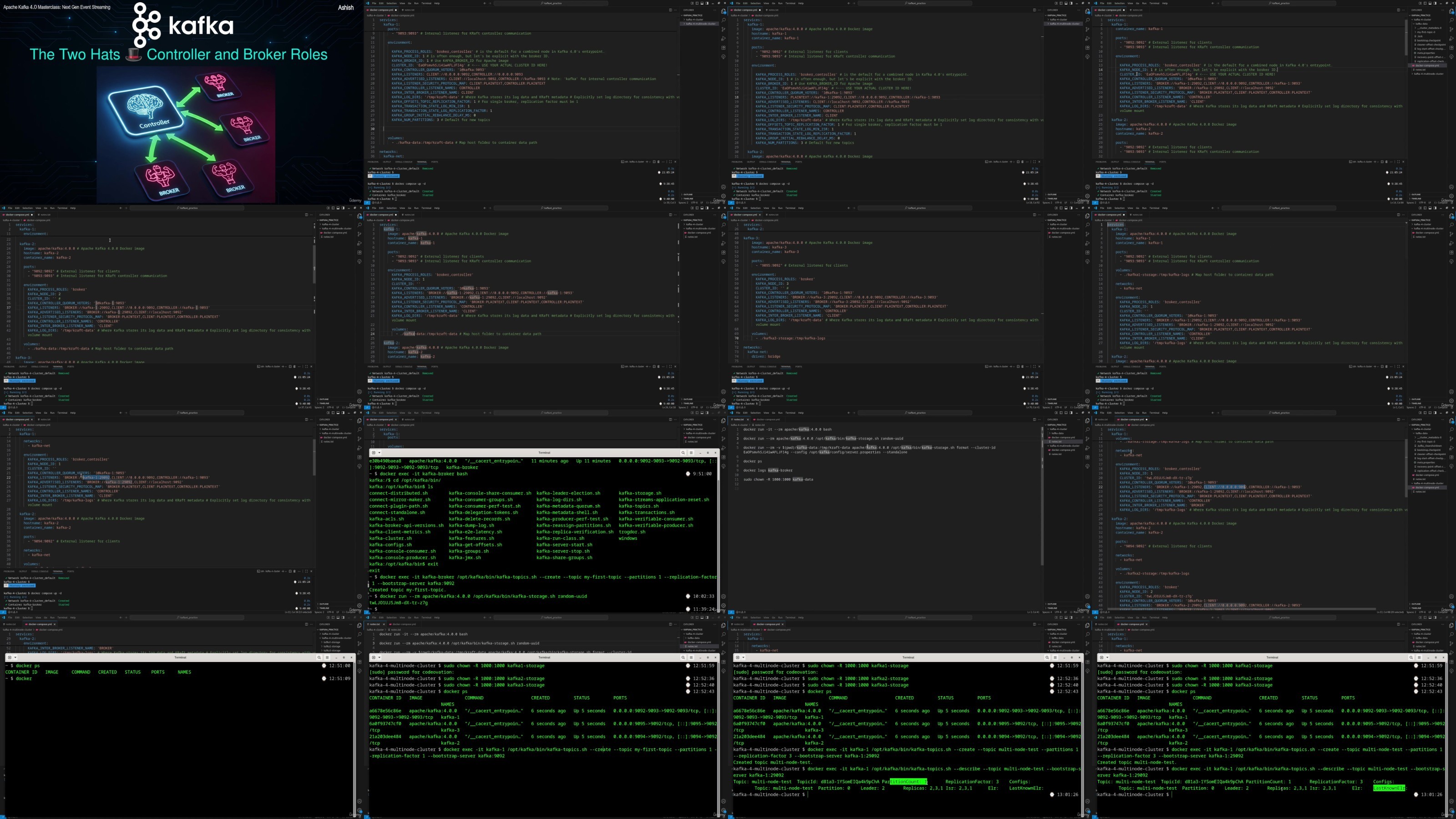
Task: Click the docker-compose editor's horizontal scrollbar
Action: pos(1241,609)
